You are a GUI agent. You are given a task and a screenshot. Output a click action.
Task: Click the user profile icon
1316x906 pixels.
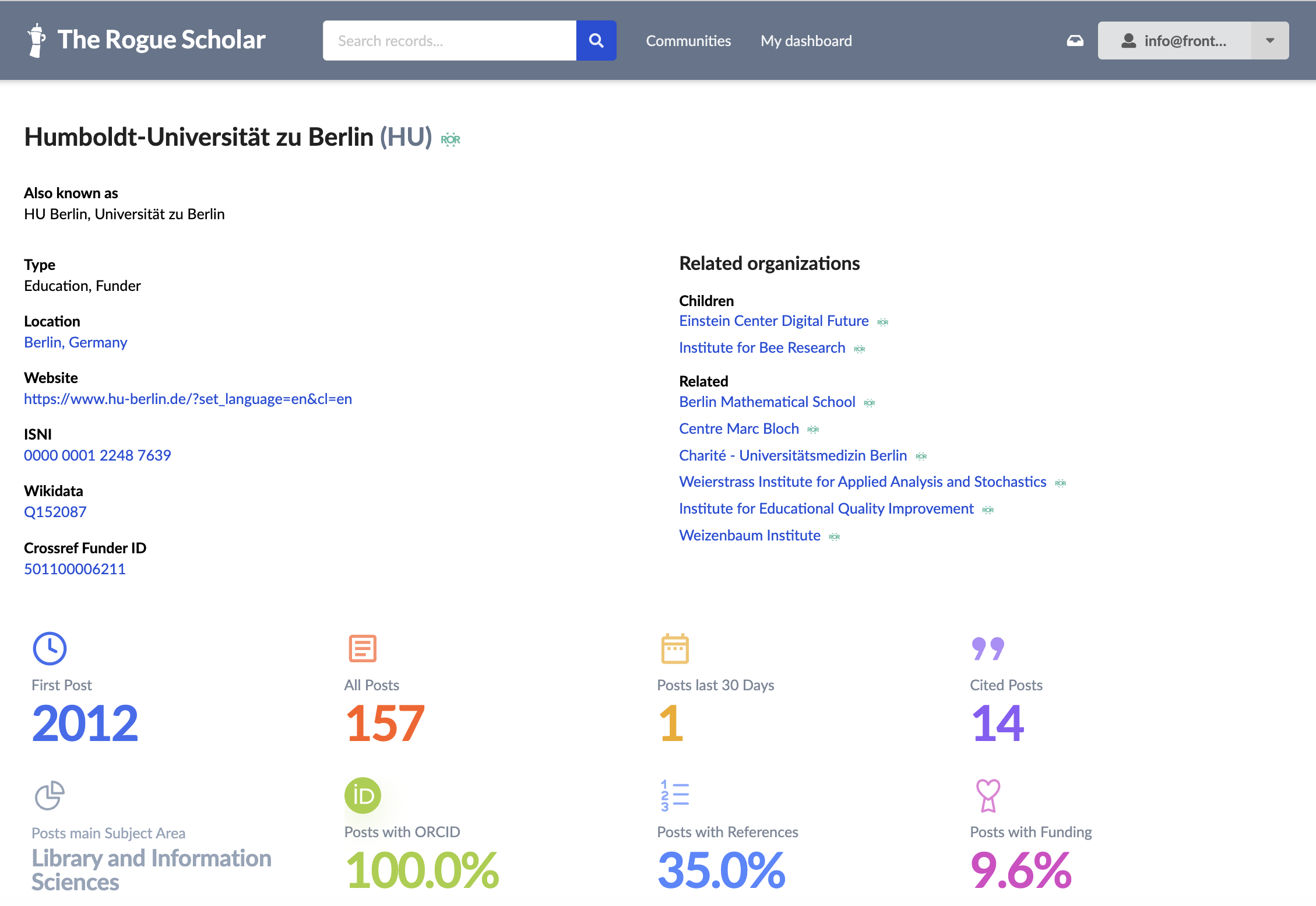(x=1129, y=40)
